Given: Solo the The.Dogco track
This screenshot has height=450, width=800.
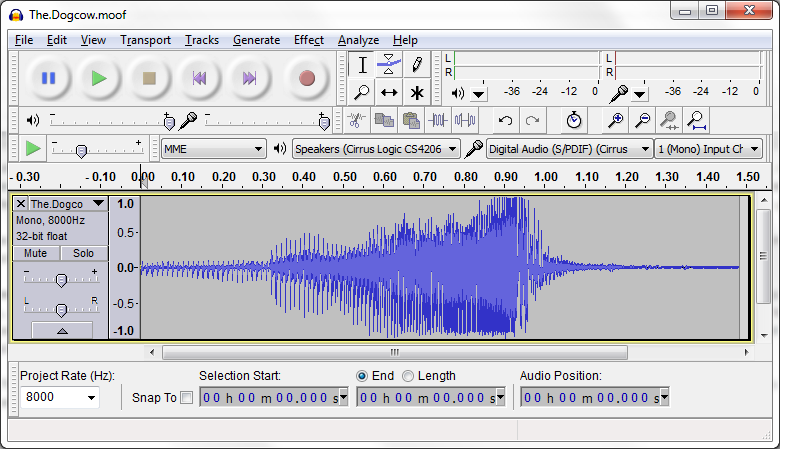Looking at the screenshot, I should point(83,253).
